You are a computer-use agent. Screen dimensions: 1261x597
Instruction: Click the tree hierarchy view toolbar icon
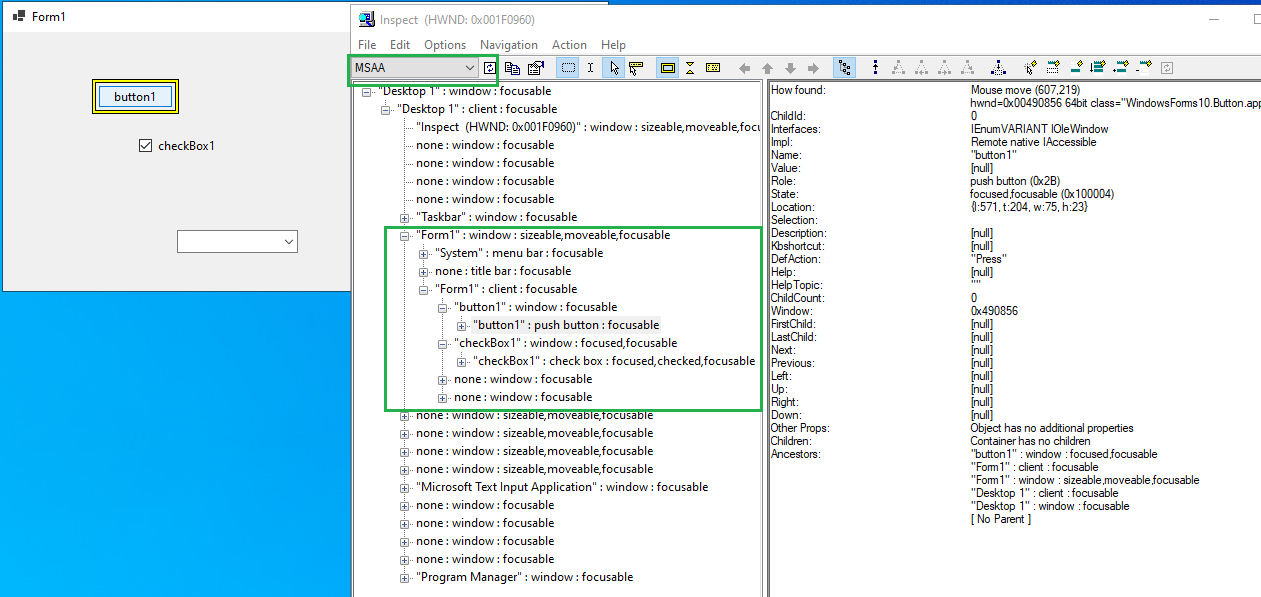tap(845, 67)
